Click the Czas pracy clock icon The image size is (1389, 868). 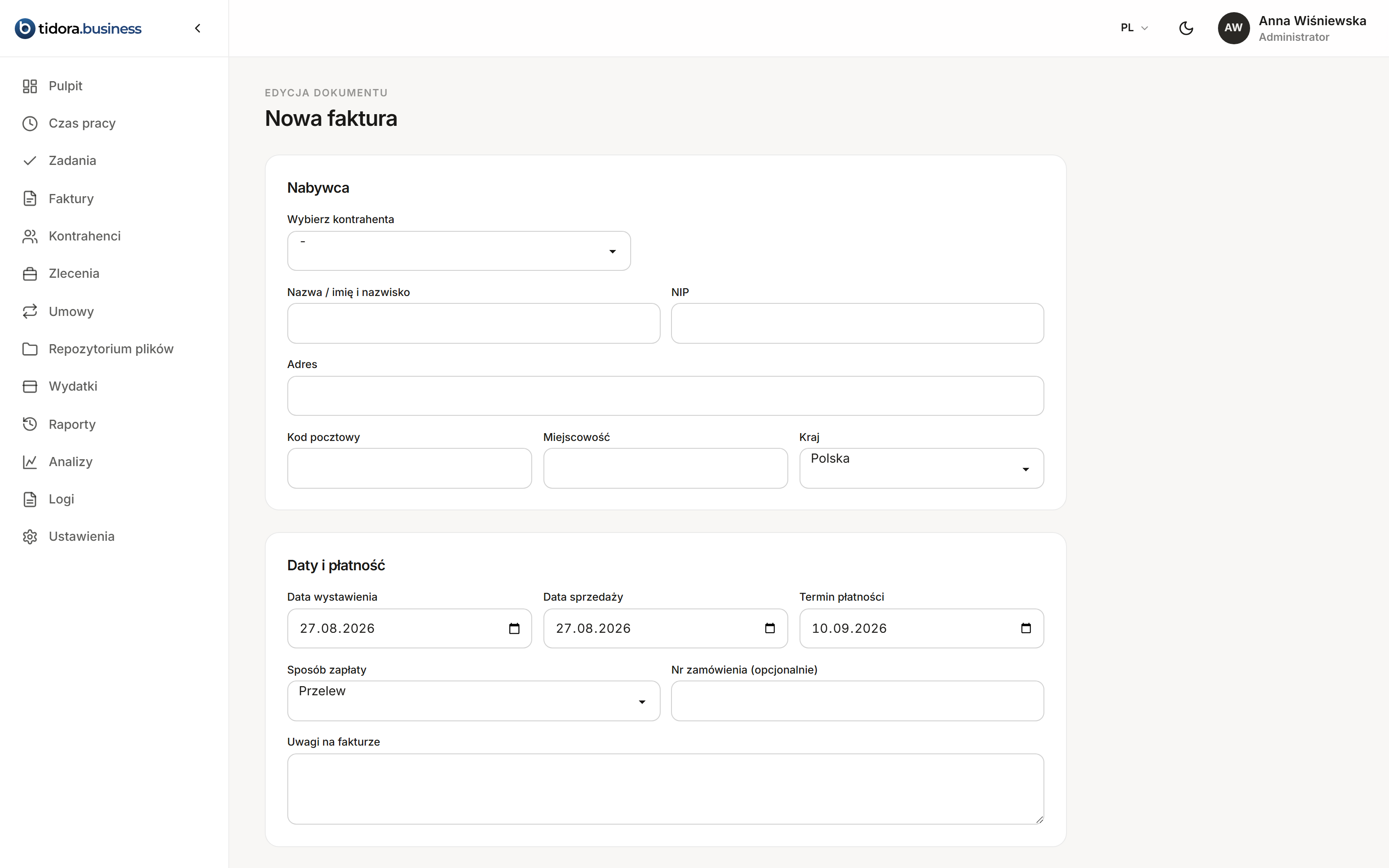(30, 123)
